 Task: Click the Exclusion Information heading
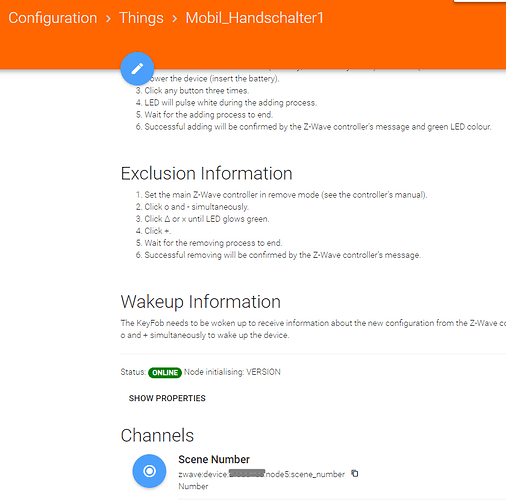[x=206, y=173]
